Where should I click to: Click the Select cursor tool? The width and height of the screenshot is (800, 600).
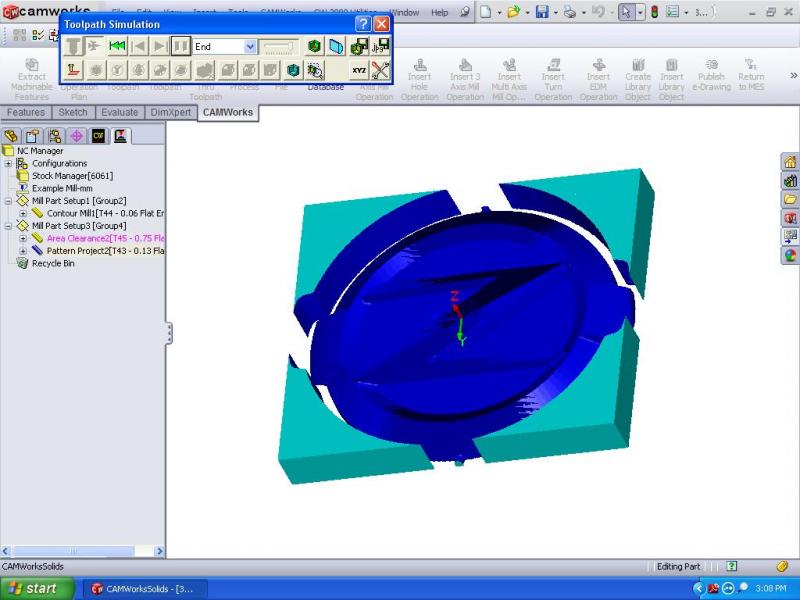(627, 12)
